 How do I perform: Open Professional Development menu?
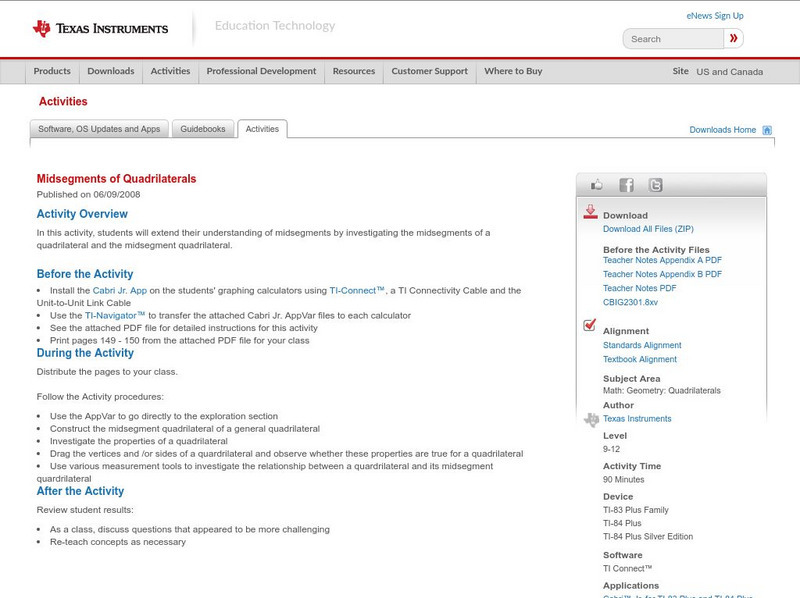point(261,71)
